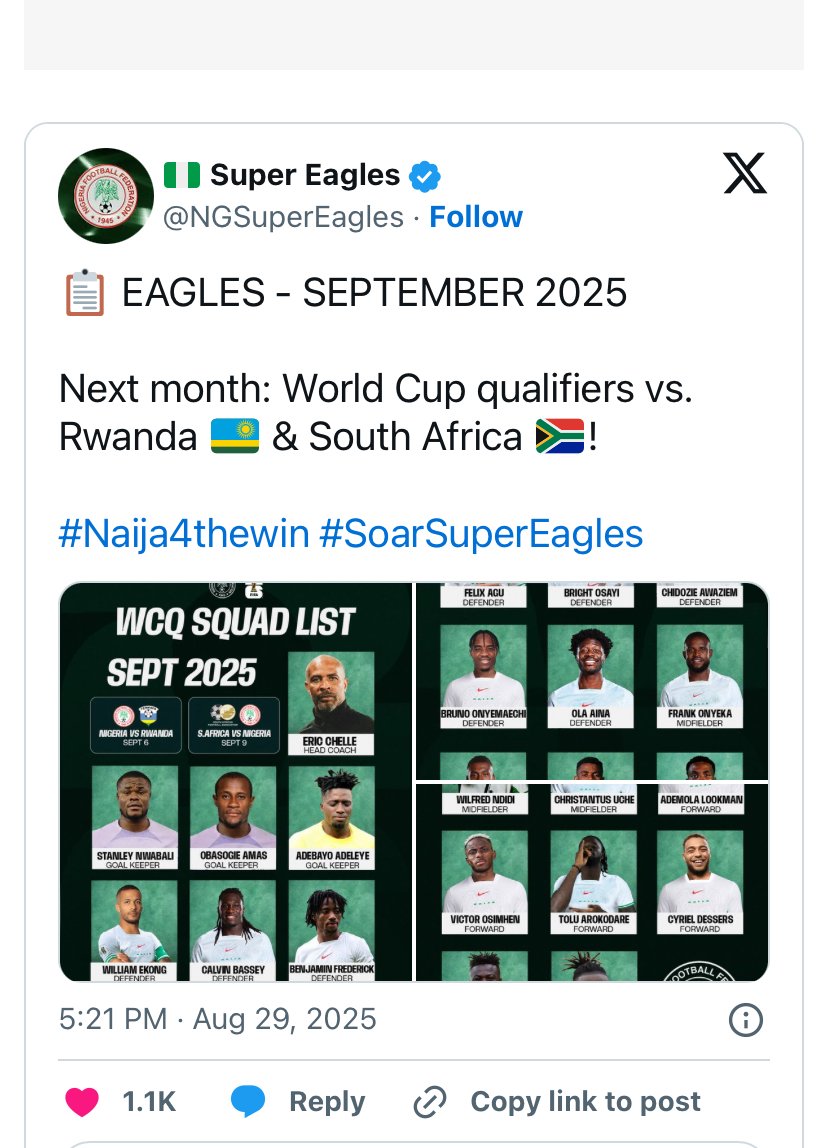Click the tweet info circle icon

(x=746, y=1019)
